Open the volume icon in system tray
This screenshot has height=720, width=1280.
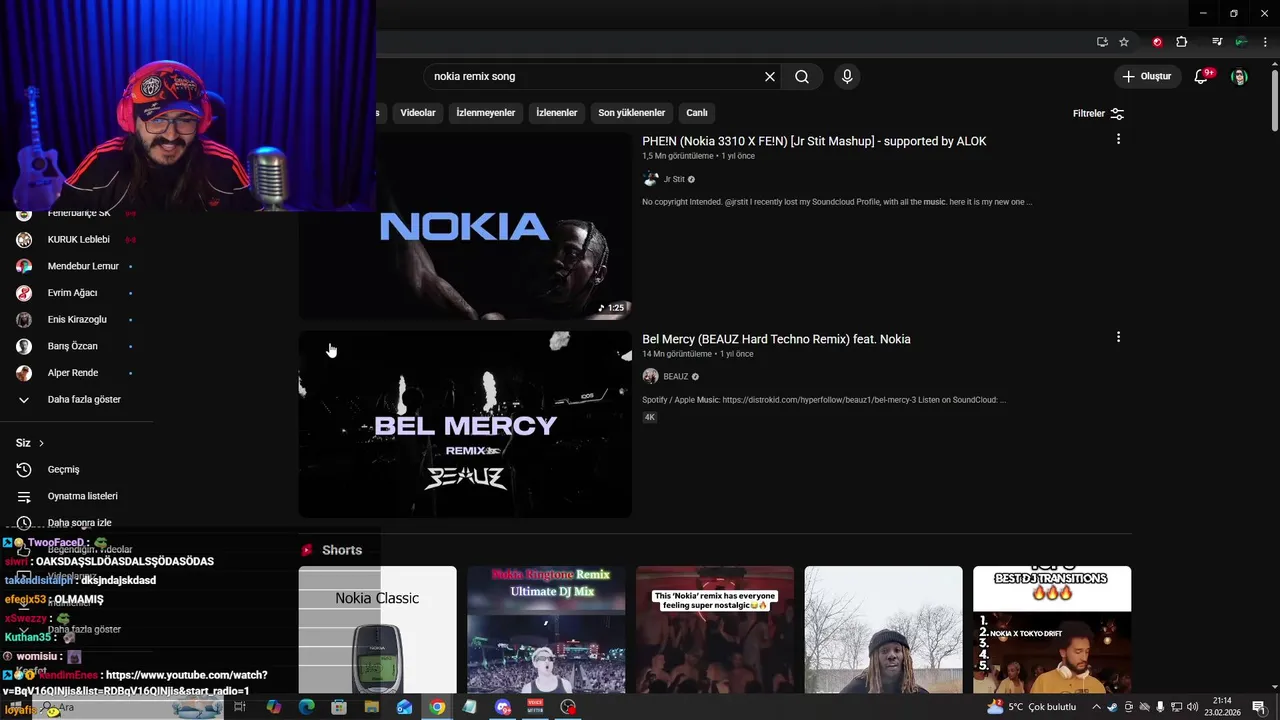tap(1192, 707)
